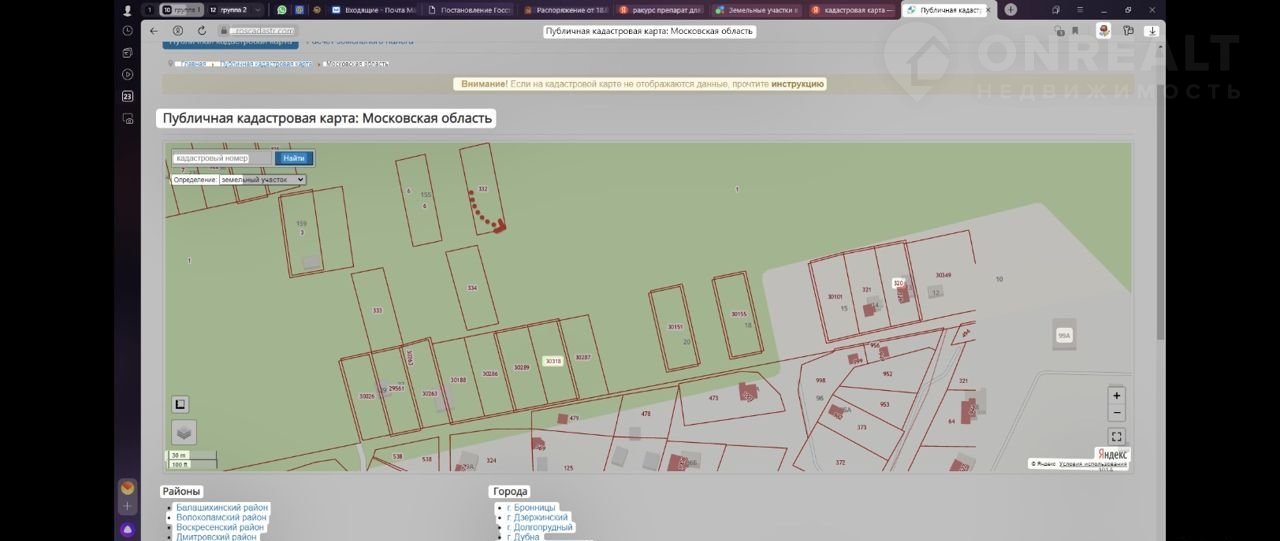Focus the 'кадастровый номер' input field
This screenshot has height=541, width=1280.
(221, 158)
